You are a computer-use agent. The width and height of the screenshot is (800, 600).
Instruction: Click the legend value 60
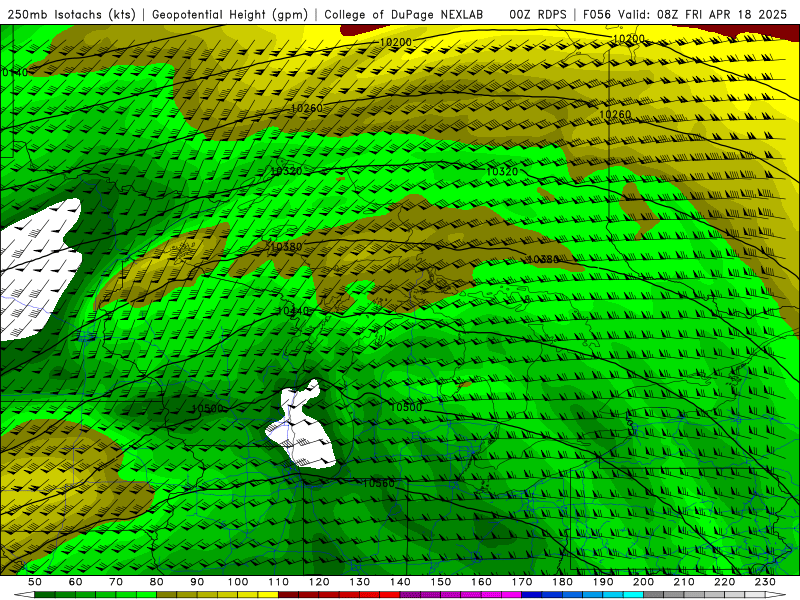pos(76,582)
